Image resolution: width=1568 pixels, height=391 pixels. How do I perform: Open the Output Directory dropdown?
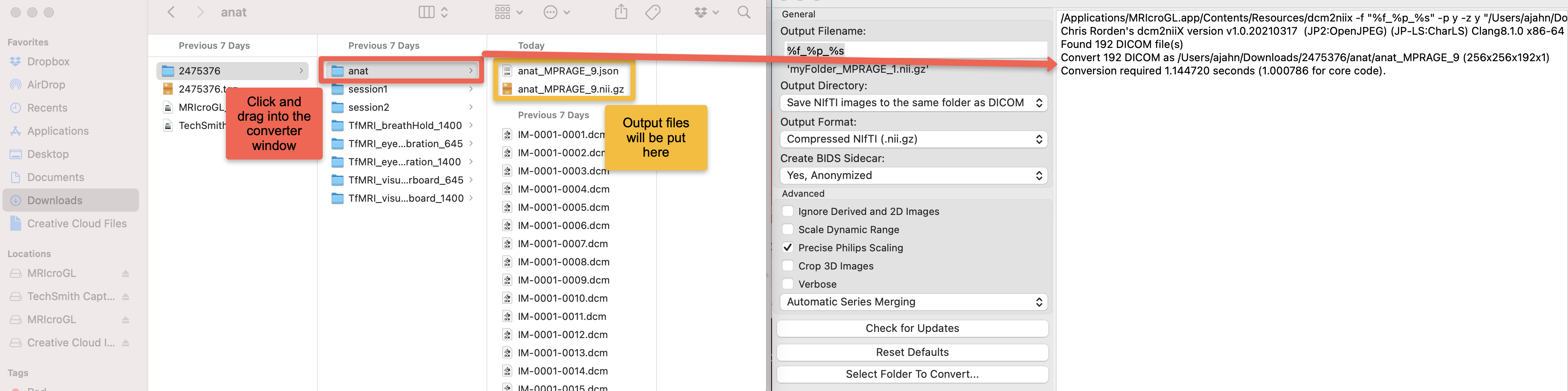(913, 103)
